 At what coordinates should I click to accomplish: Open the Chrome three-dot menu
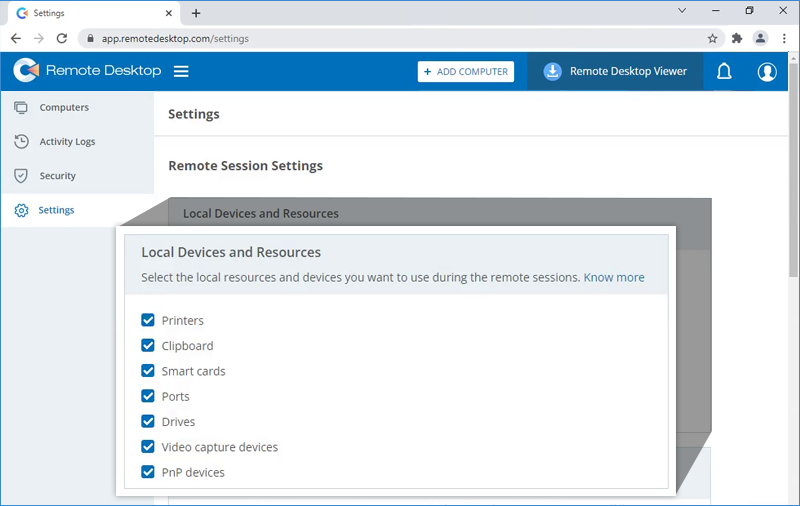(x=784, y=38)
